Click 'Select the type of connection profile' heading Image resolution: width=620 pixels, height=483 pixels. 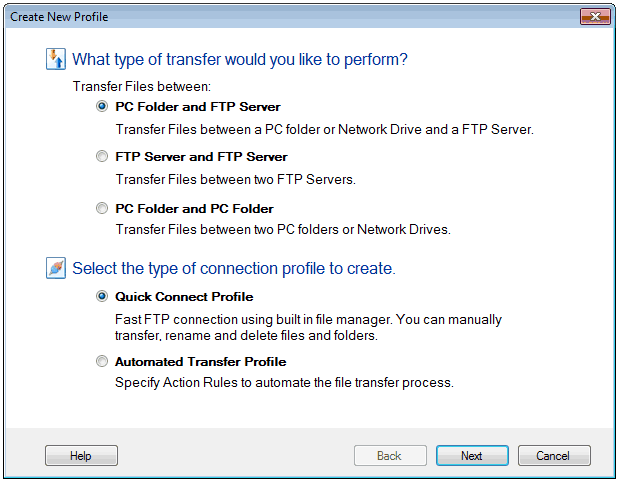[x=234, y=268]
